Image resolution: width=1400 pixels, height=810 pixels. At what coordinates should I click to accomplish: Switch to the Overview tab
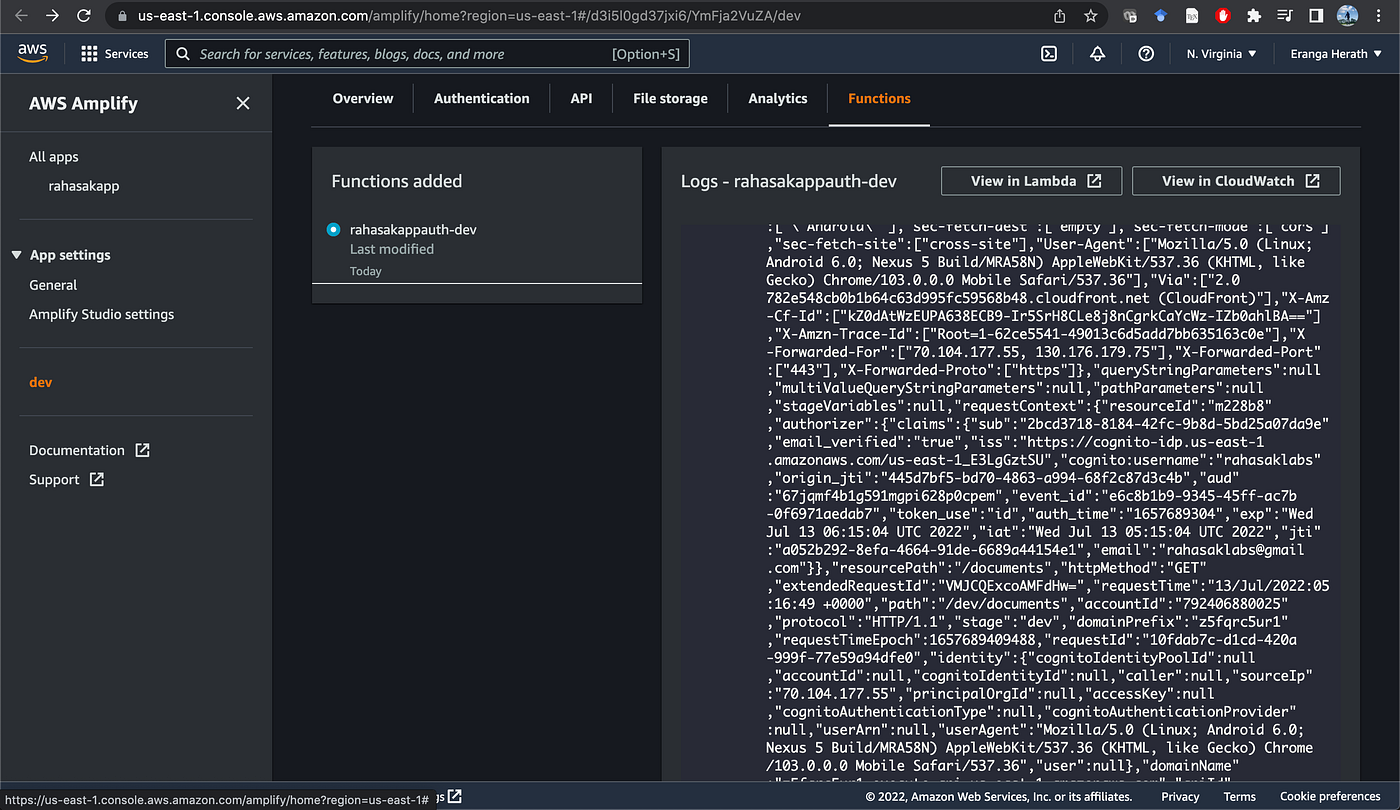pyautogui.click(x=363, y=98)
